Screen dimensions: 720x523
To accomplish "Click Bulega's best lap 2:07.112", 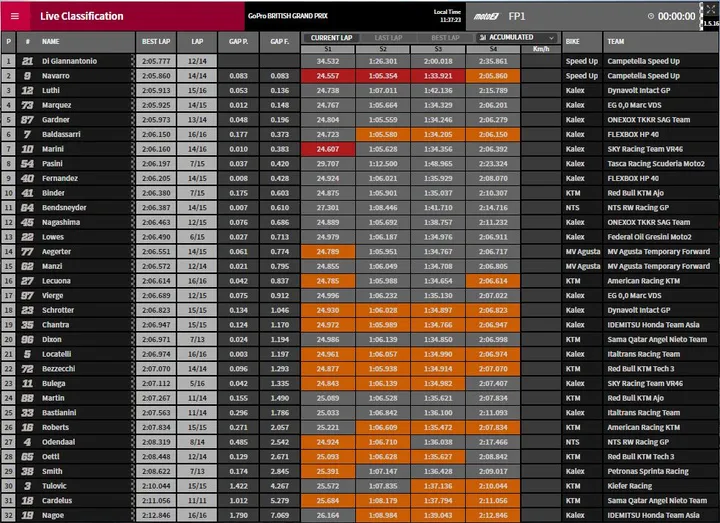I will tap(156, 383).
